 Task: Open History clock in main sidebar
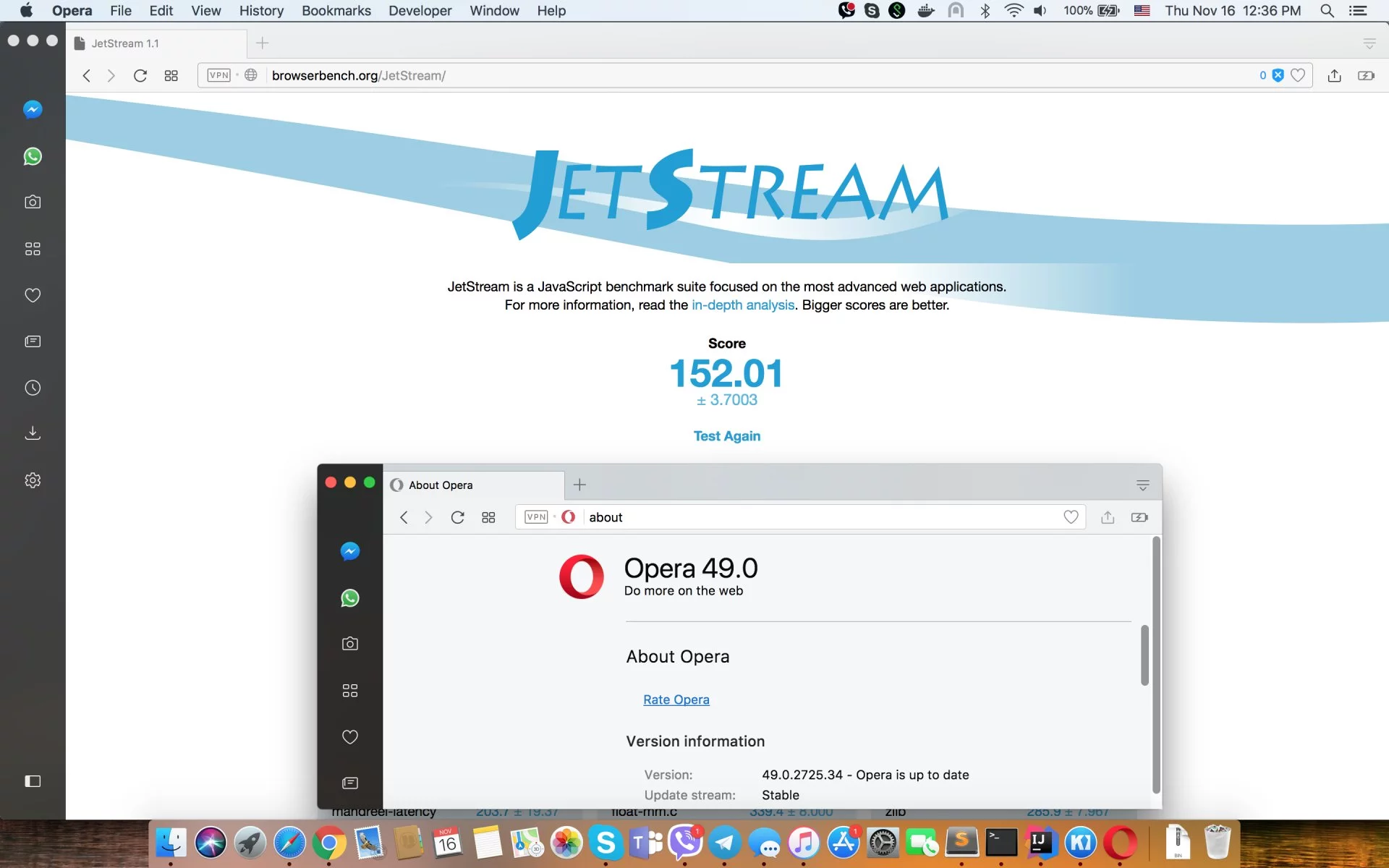(33, 388)
